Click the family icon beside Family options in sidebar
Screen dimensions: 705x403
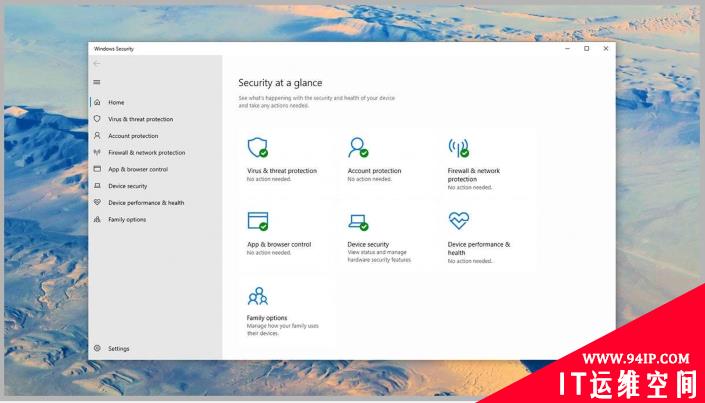point(97,219)
